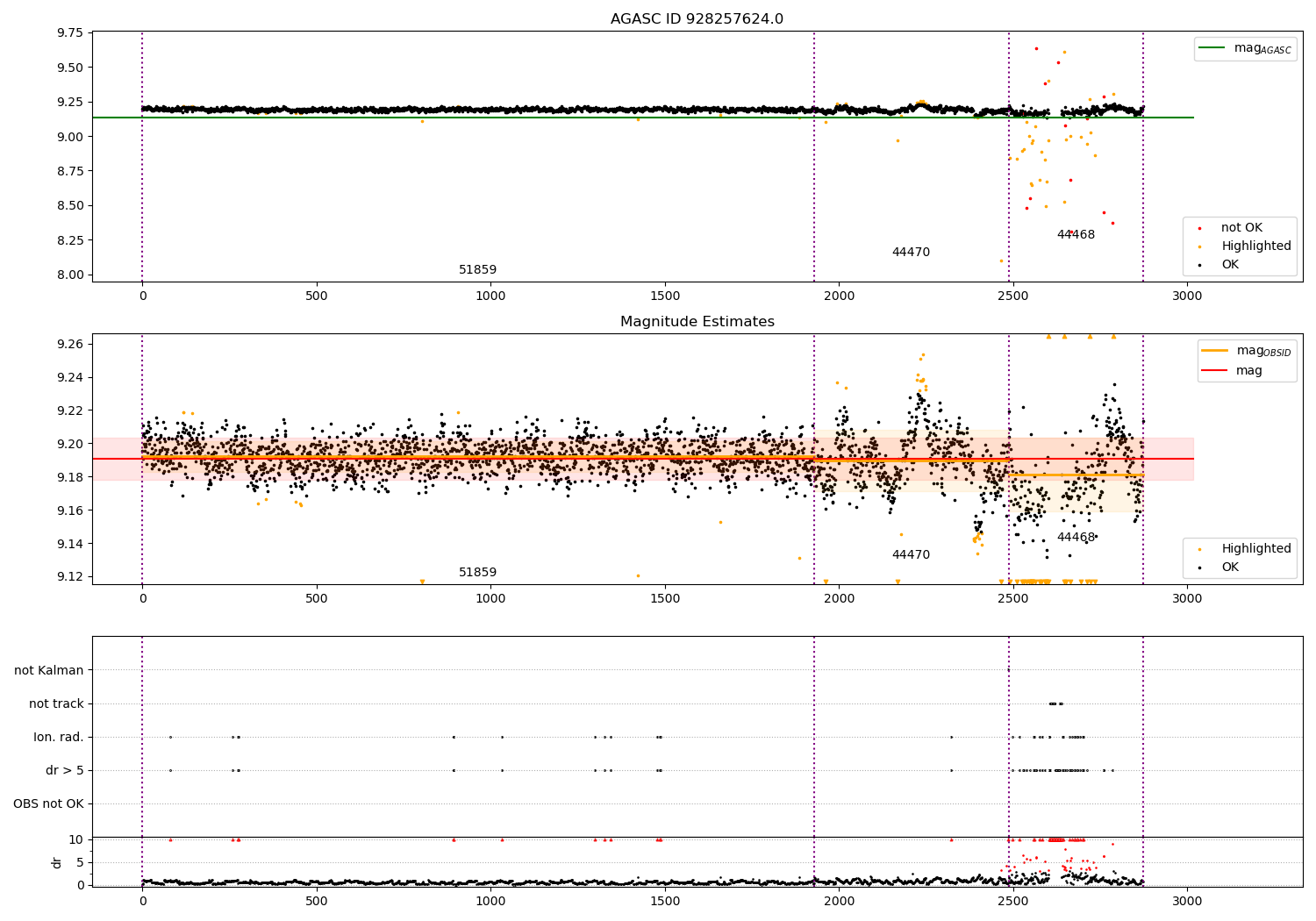
Task: Click the 'dr > 5' y-axis label
Action: 65,771
